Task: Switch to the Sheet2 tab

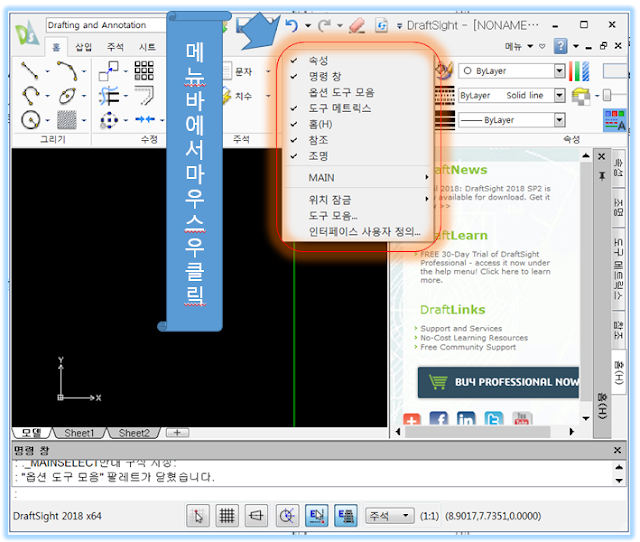Action: pyautogui.click(x=134, y=433)
